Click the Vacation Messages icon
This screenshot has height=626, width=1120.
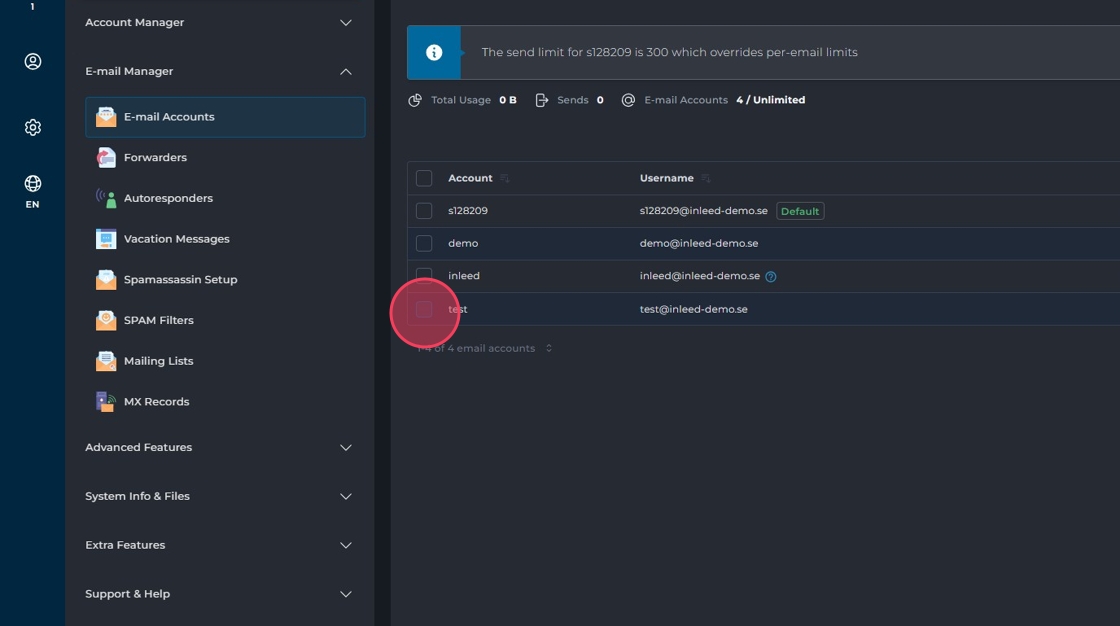pyautogui.click(x=106, y=239)
